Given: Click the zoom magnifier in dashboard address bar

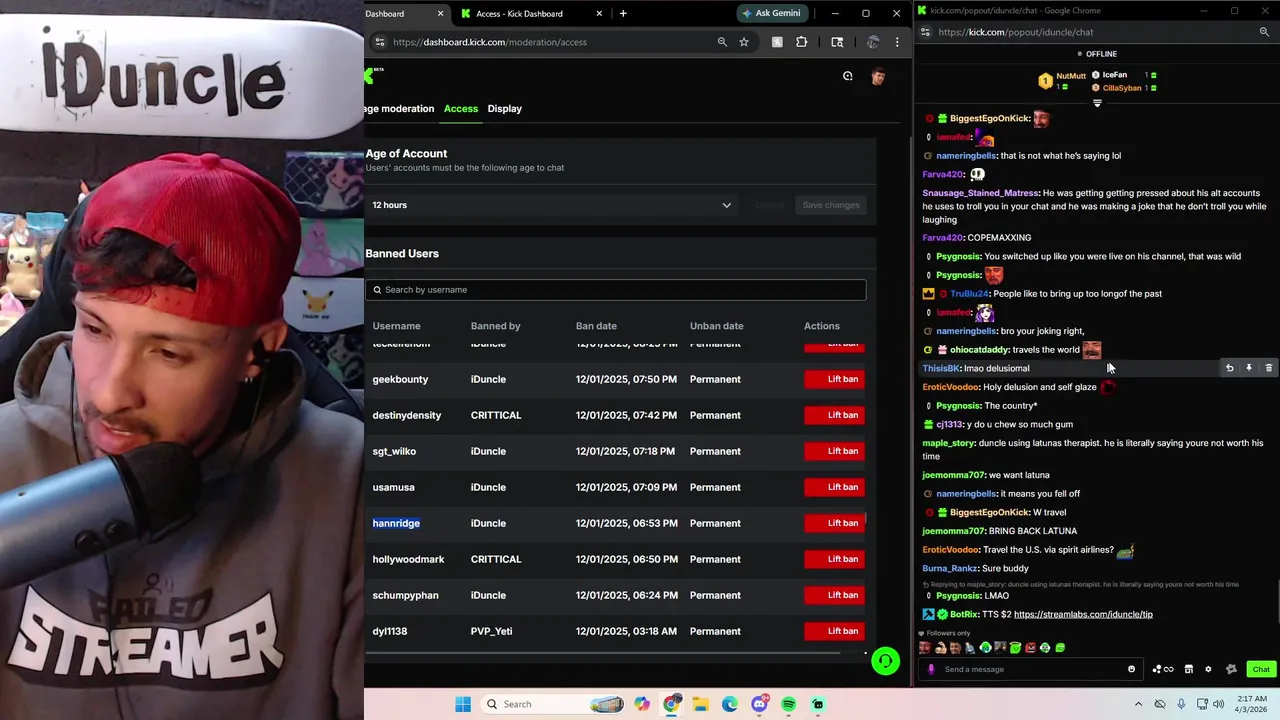Looking at the screenshot, I should 722,42.
